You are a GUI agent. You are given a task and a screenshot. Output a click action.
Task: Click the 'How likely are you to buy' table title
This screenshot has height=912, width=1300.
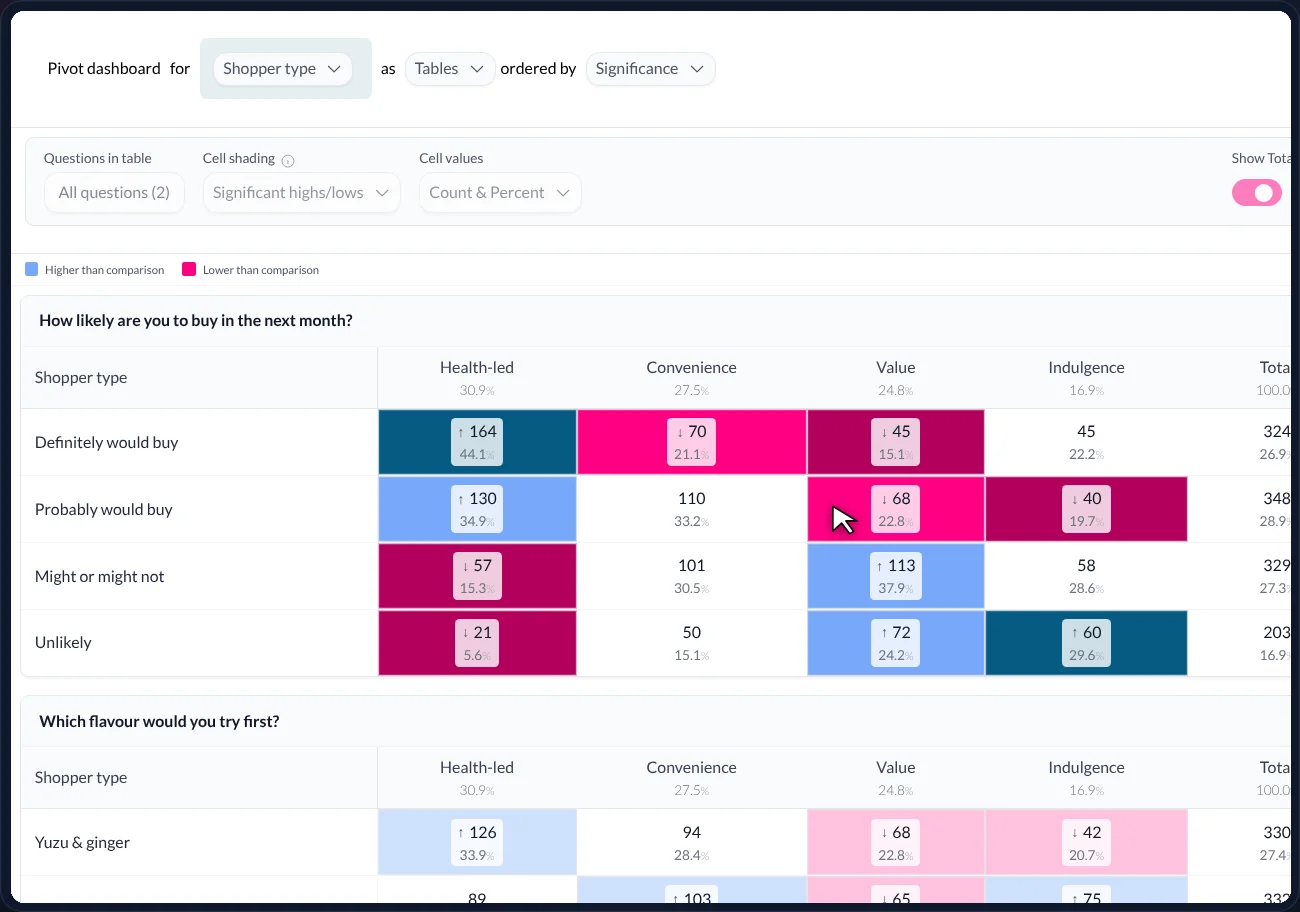[x=196, y=321]
